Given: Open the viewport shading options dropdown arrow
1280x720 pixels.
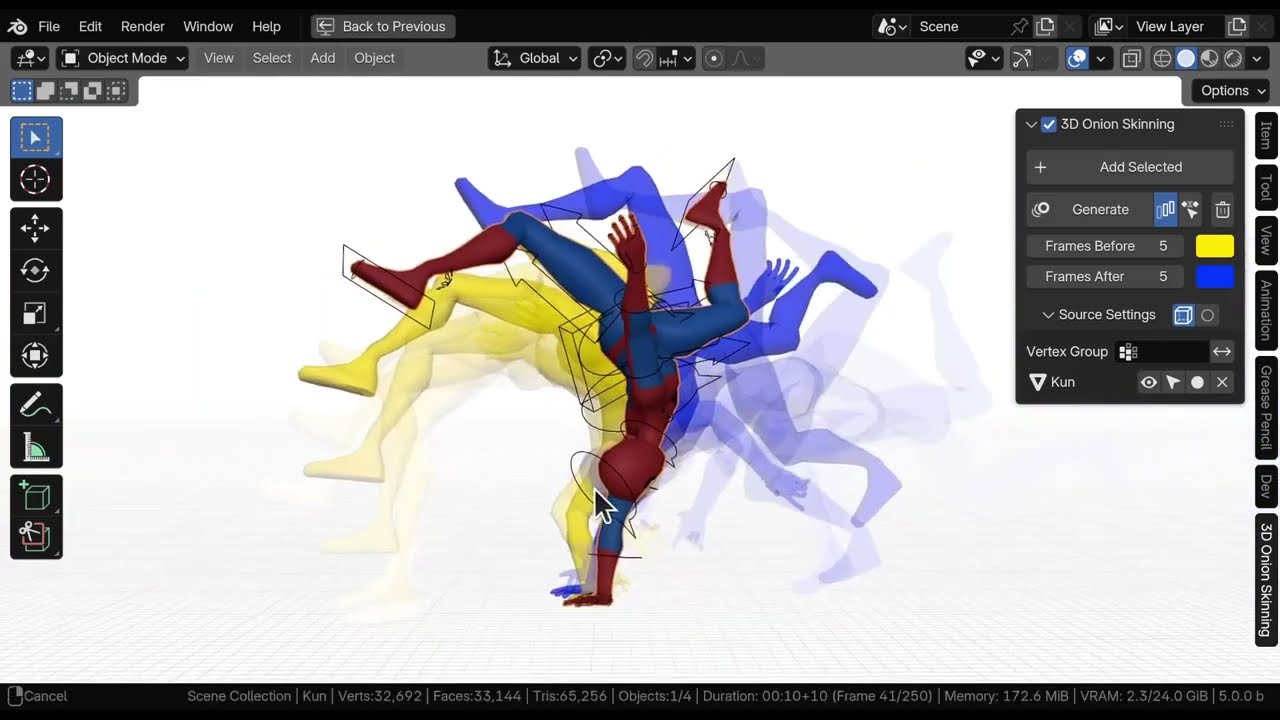Looking at the screenshot, I should coord(1258,59).
